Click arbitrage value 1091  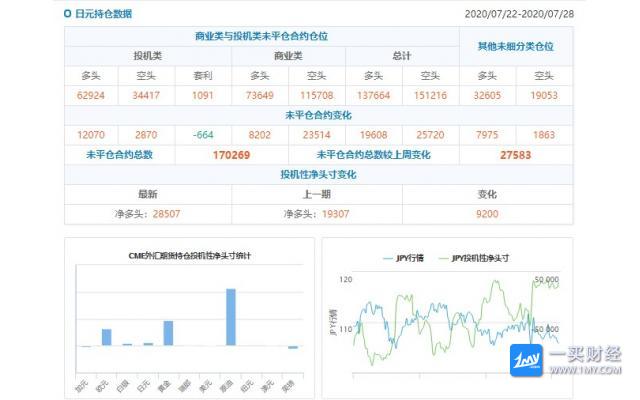point(203,96)
